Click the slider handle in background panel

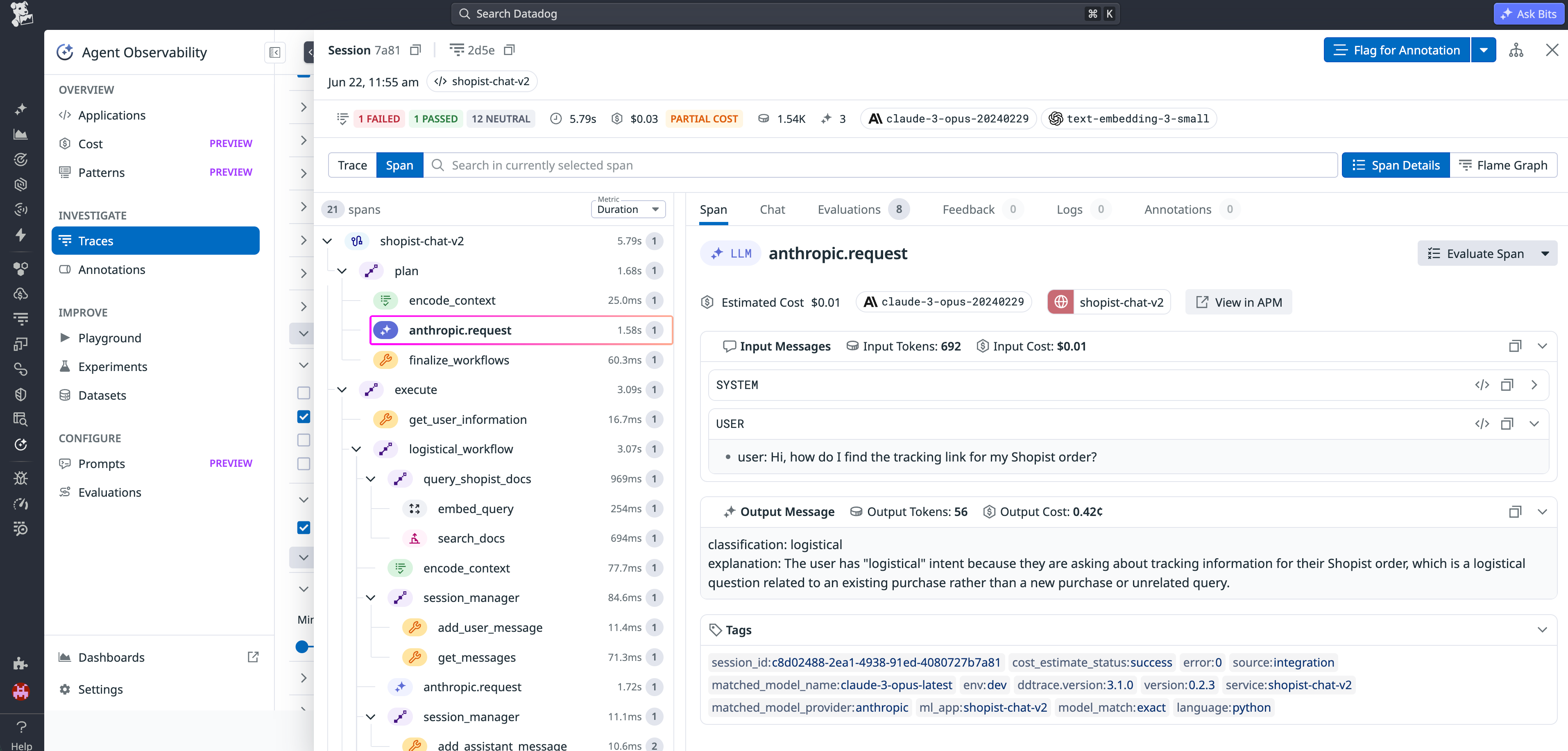pos(302,646)
